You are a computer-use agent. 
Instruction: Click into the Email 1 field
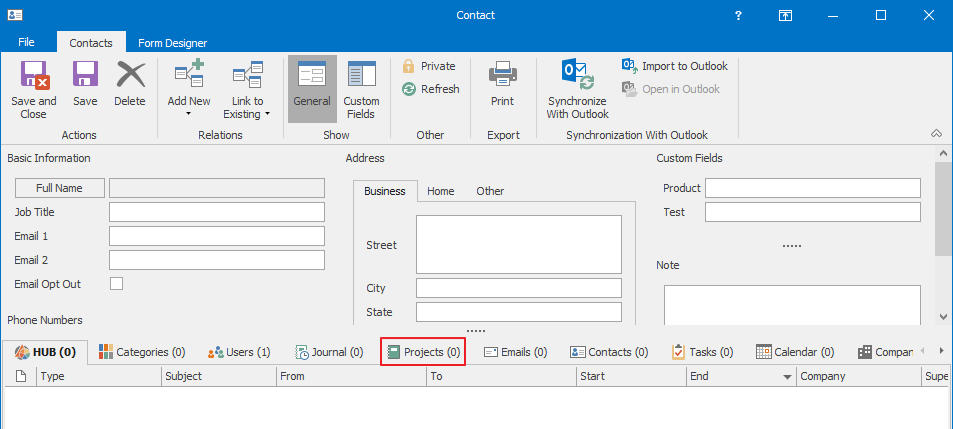click(217, 236)
